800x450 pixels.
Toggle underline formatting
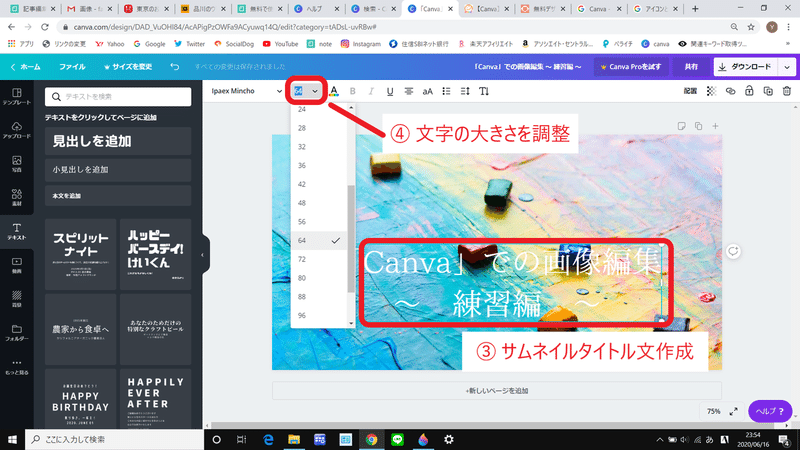click(390, 91)
